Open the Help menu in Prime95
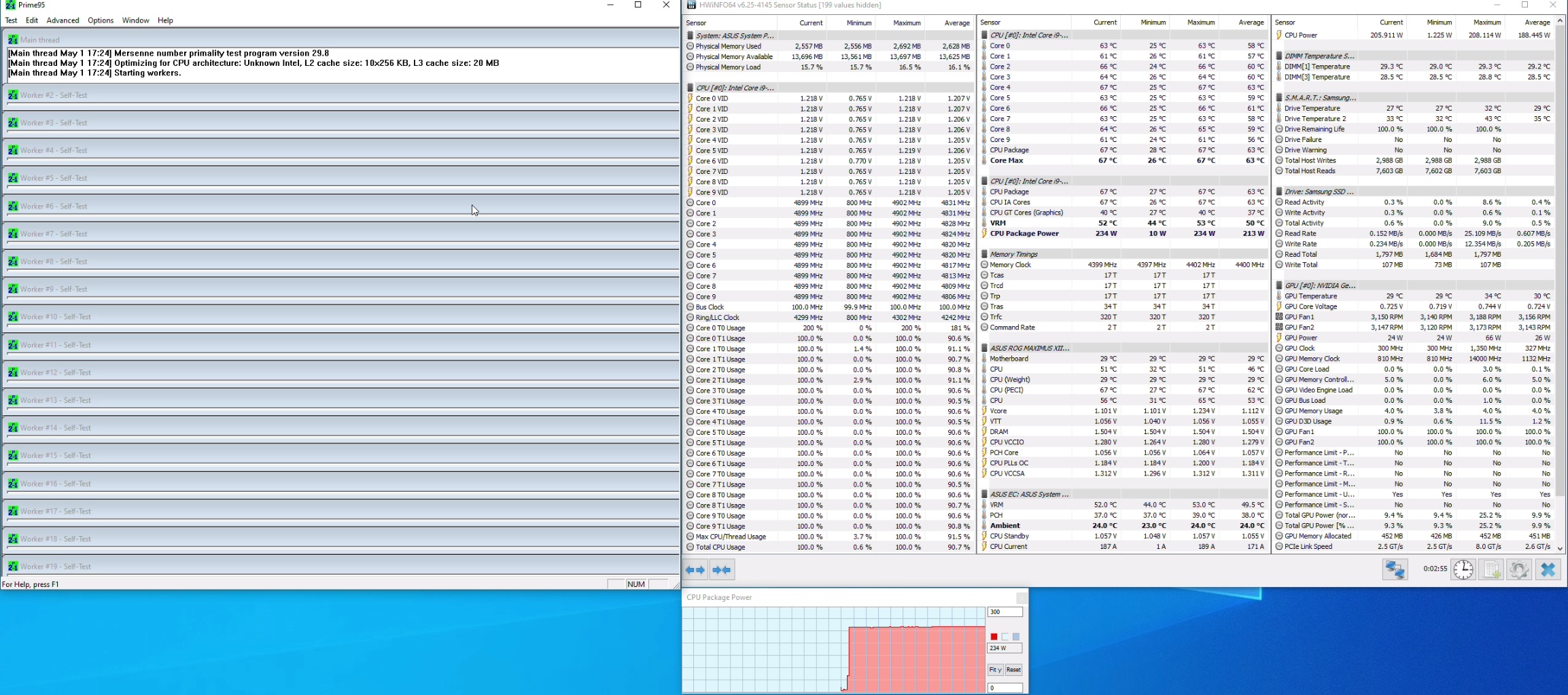The height and width of the screenshot is (695, 1568). tap(165, 20)
